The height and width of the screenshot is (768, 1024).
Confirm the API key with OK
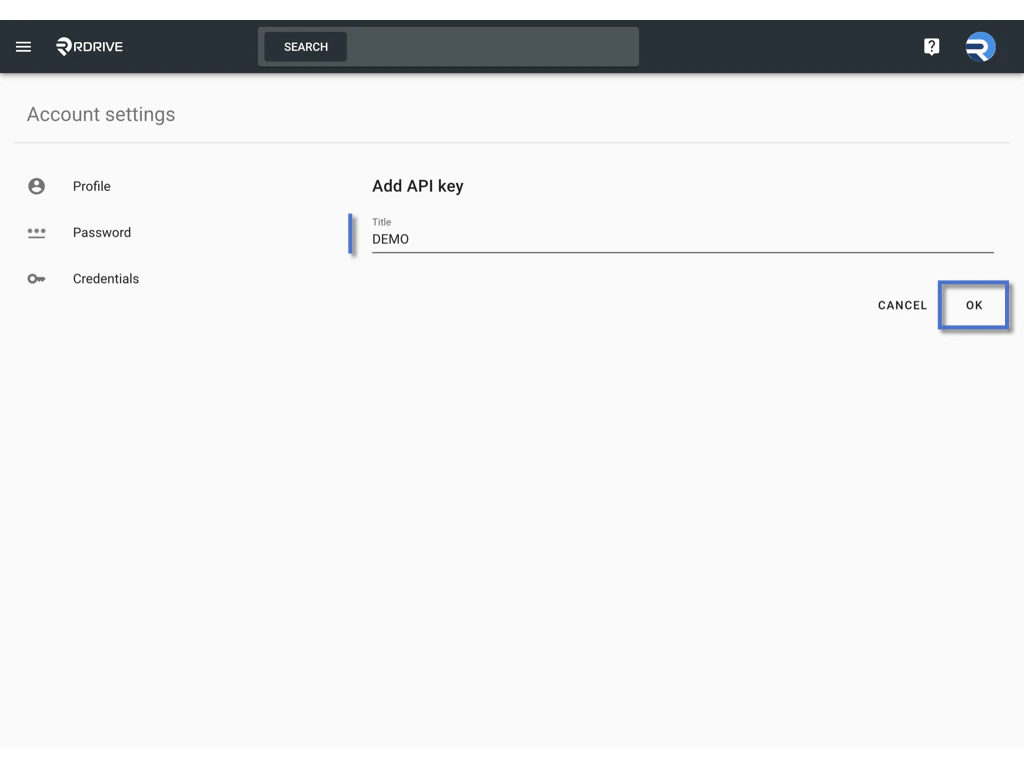click(973, 305)
